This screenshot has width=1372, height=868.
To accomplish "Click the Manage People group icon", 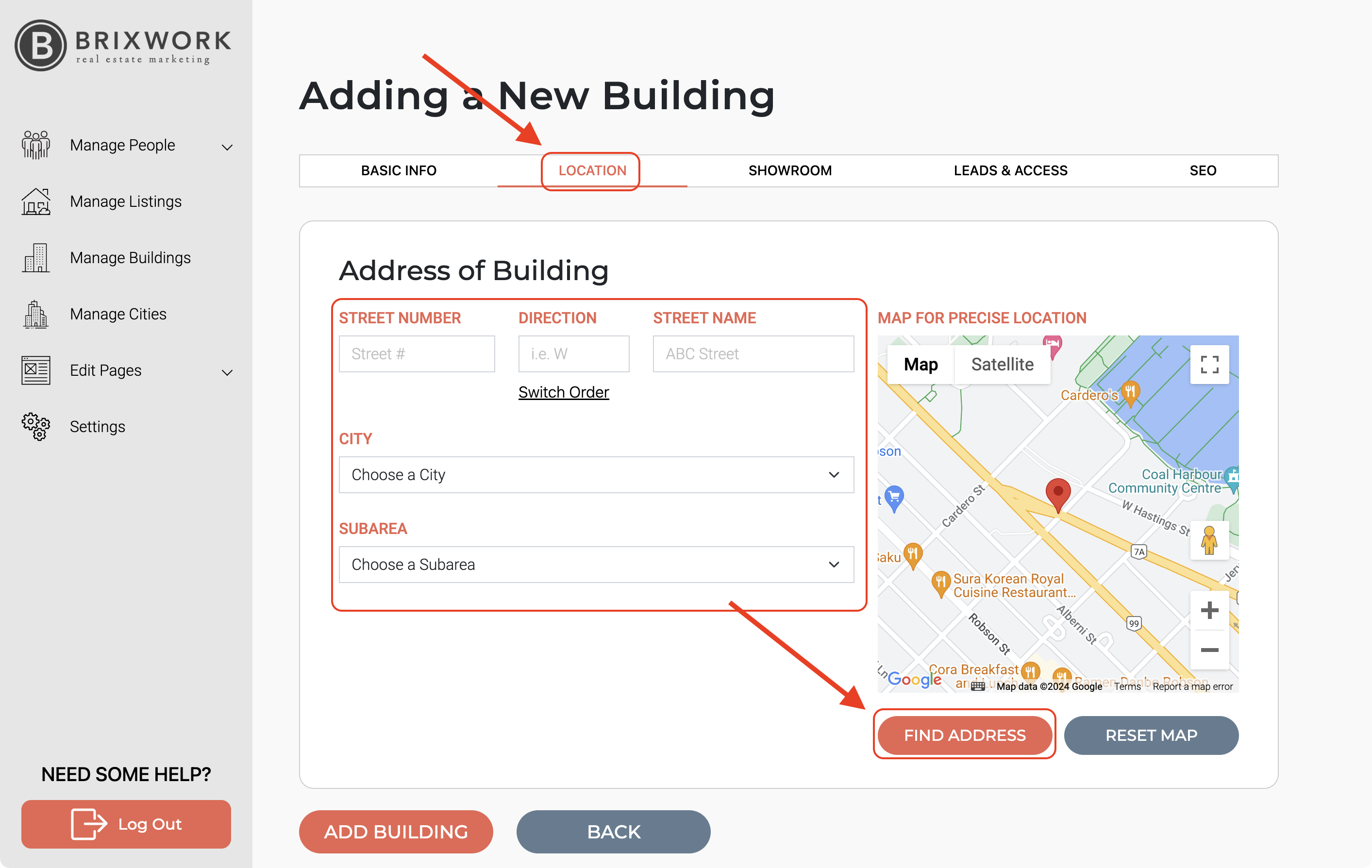I will pyautogui.click(x=36, y=145).
